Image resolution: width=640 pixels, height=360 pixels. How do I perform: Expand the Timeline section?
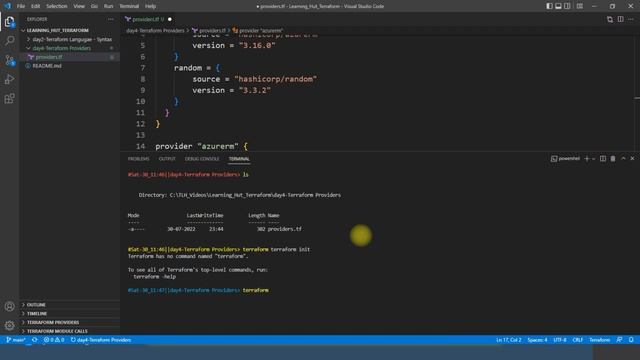tap(69, 313)
